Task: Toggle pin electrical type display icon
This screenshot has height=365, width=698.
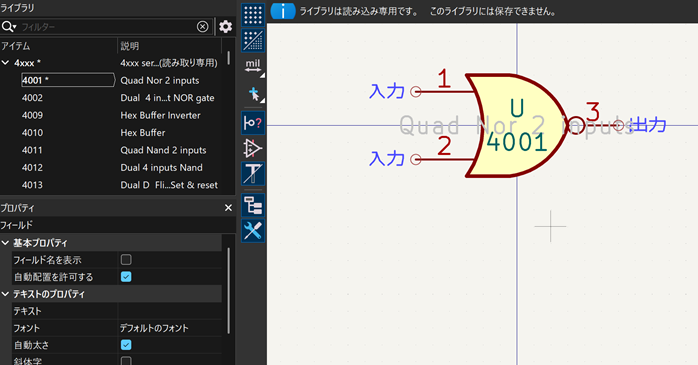Action: (253, 123)
